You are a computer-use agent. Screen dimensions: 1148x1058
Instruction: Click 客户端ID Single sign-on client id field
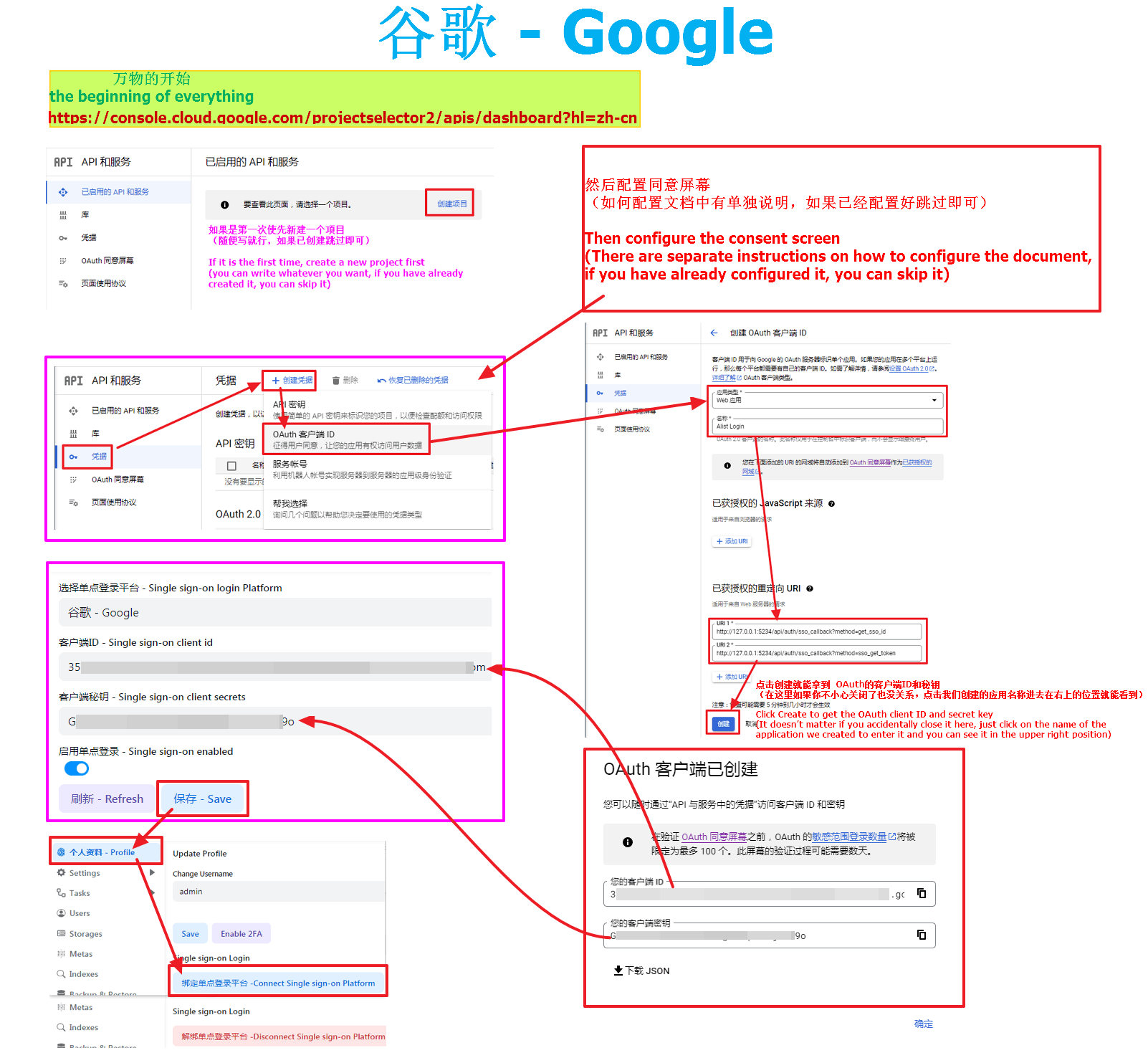[x=275, y=667]
